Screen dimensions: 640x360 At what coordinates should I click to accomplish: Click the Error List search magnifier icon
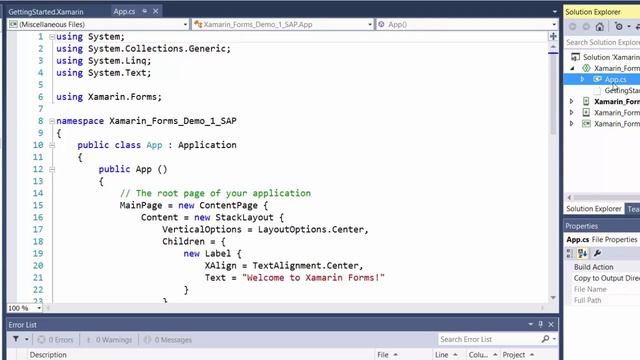pyautogui.click(x=545, y=339)
